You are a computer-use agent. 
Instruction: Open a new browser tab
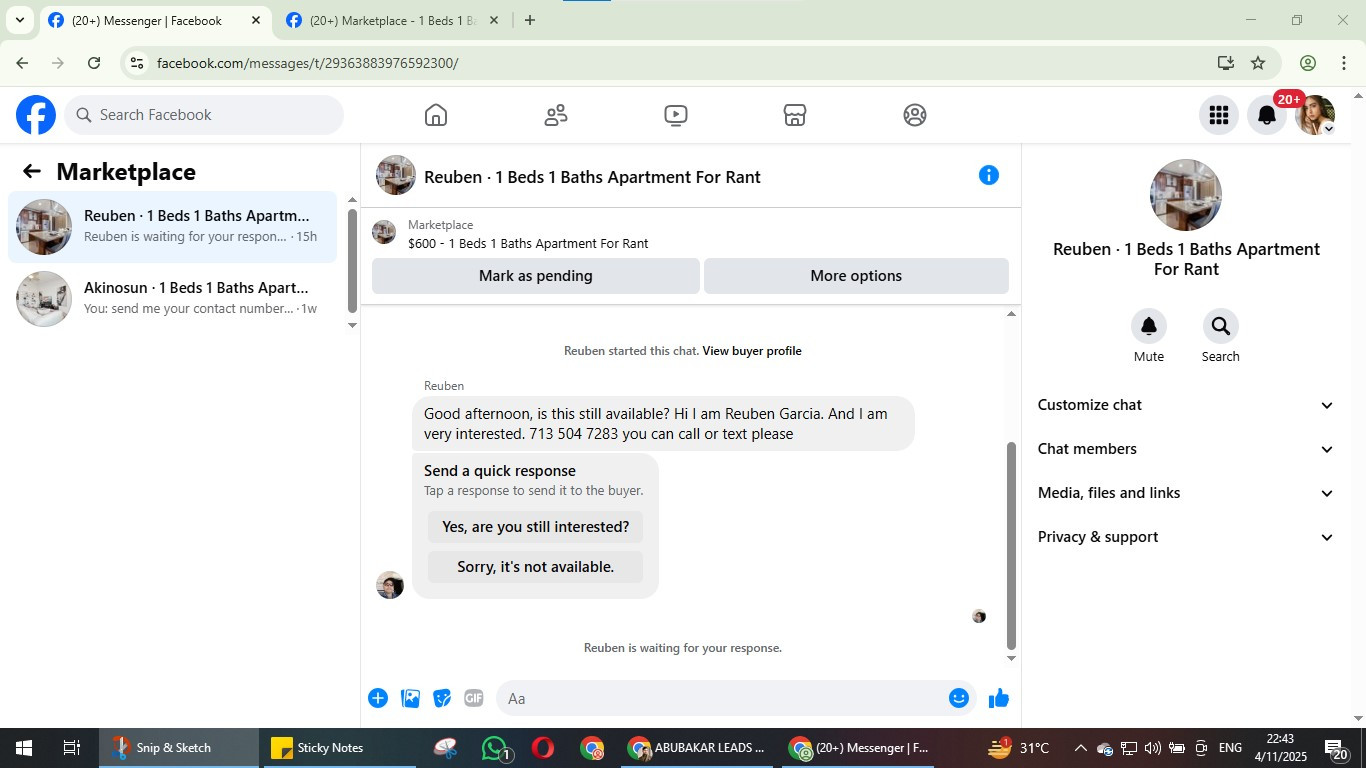pos(530,20)
